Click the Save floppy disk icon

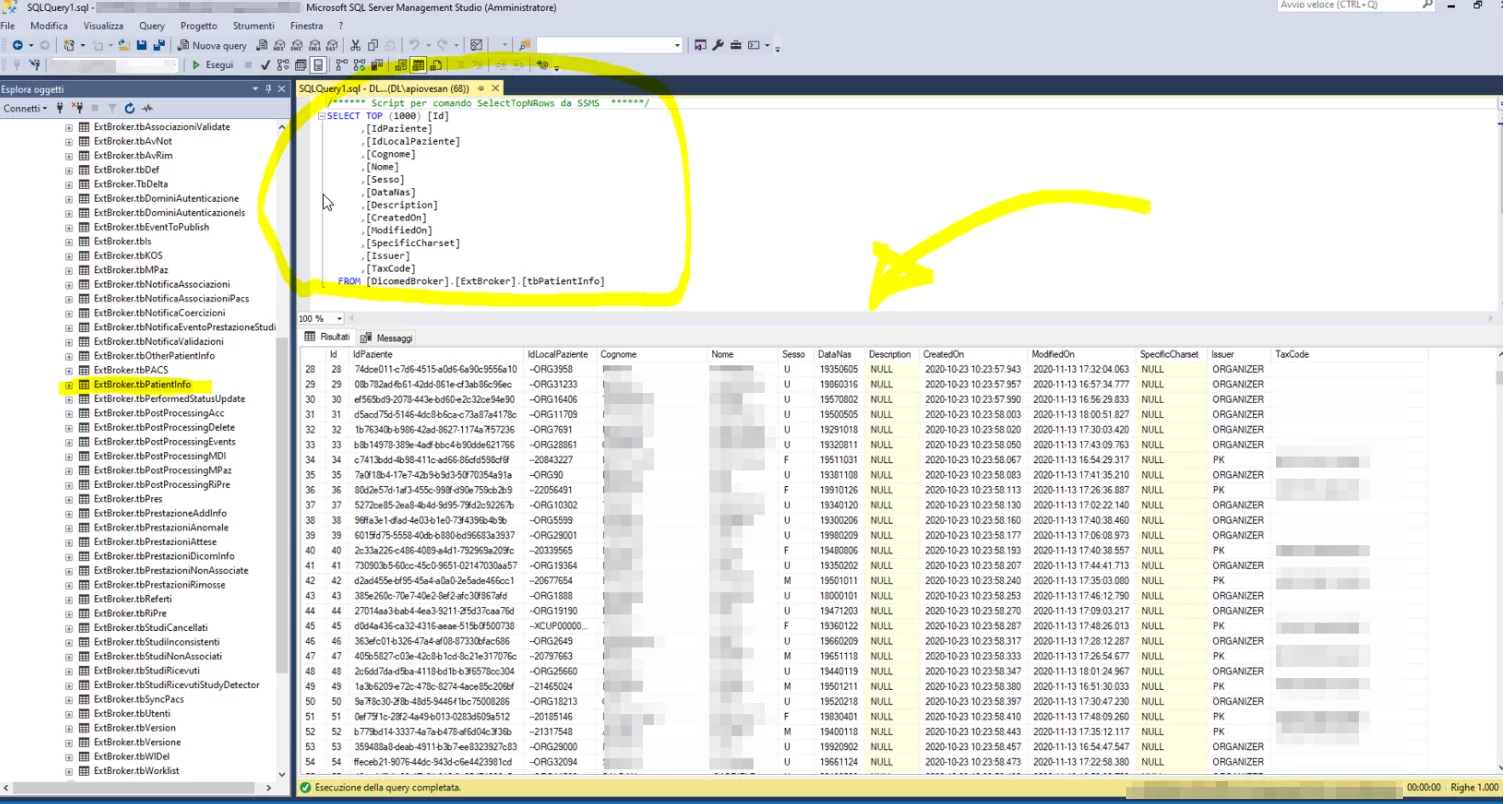142,45
